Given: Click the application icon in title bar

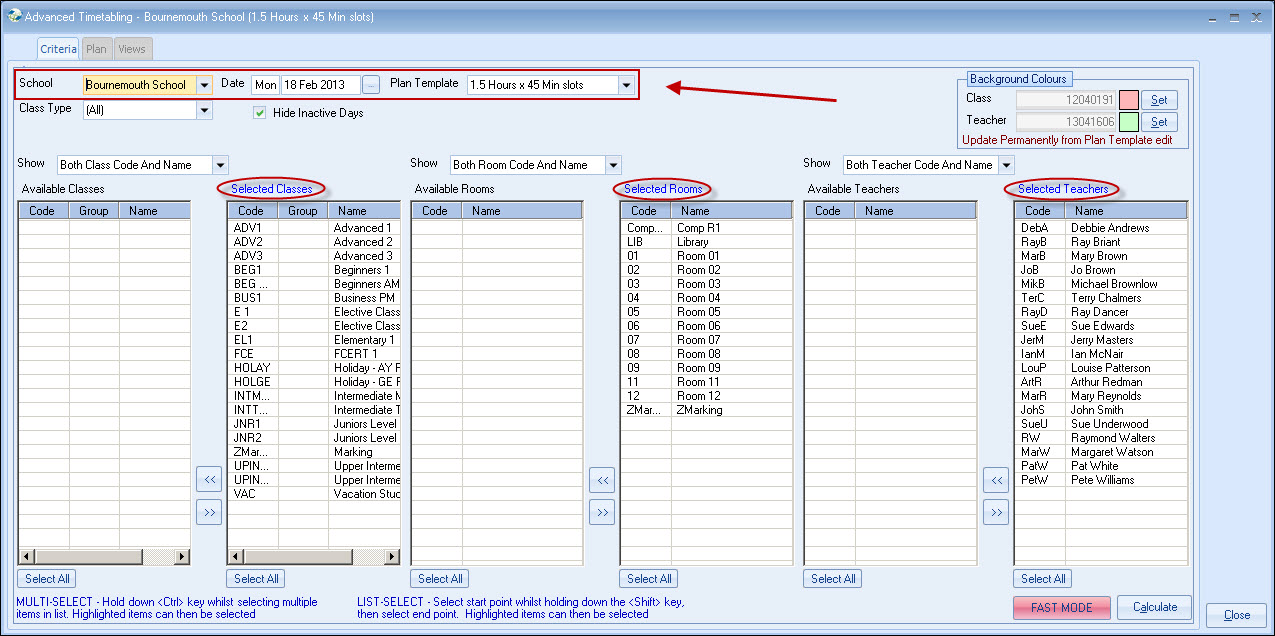Looking at the screenshot, I should pos(13,16).
